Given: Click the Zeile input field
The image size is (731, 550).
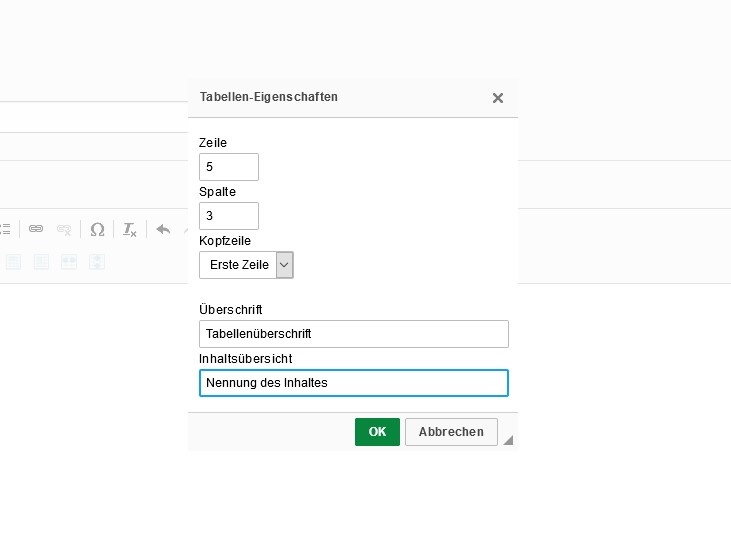Looking at the screenshot, I should point(229,167).
